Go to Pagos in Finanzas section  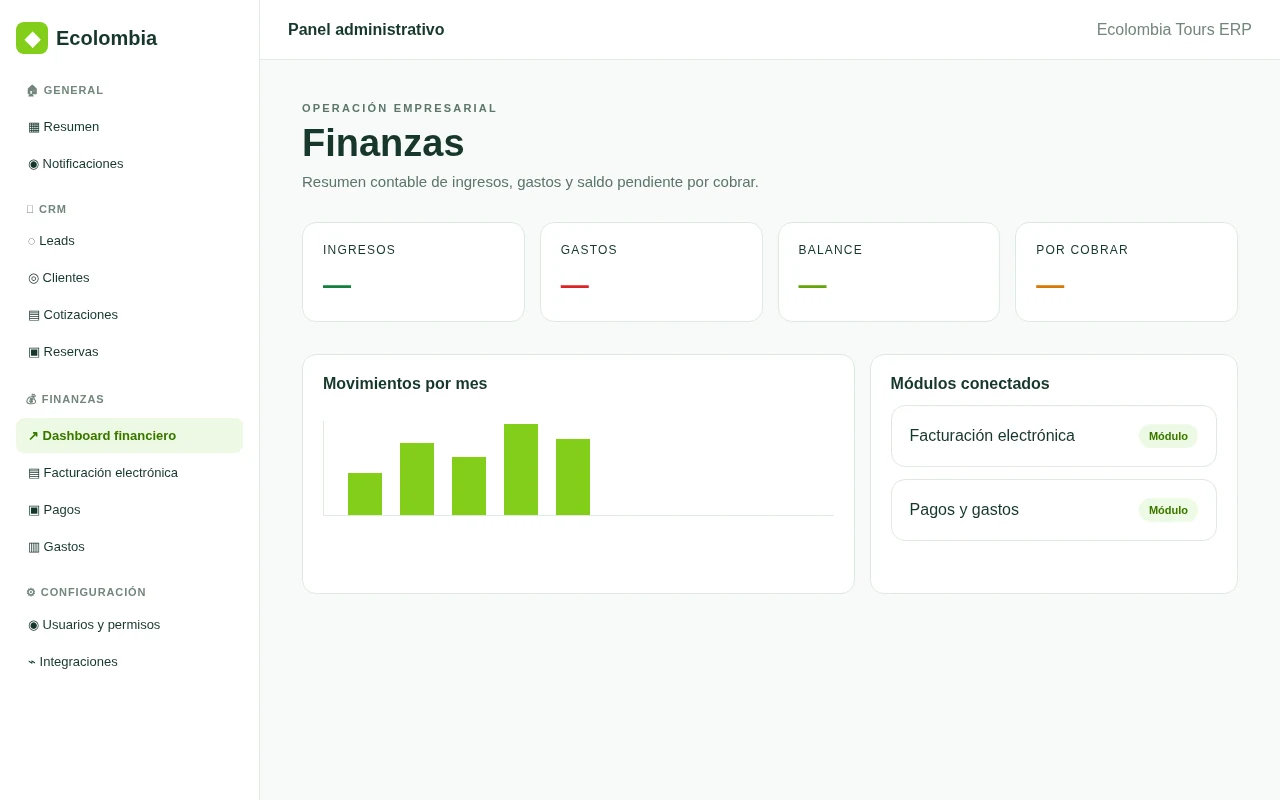click(129, 510)
